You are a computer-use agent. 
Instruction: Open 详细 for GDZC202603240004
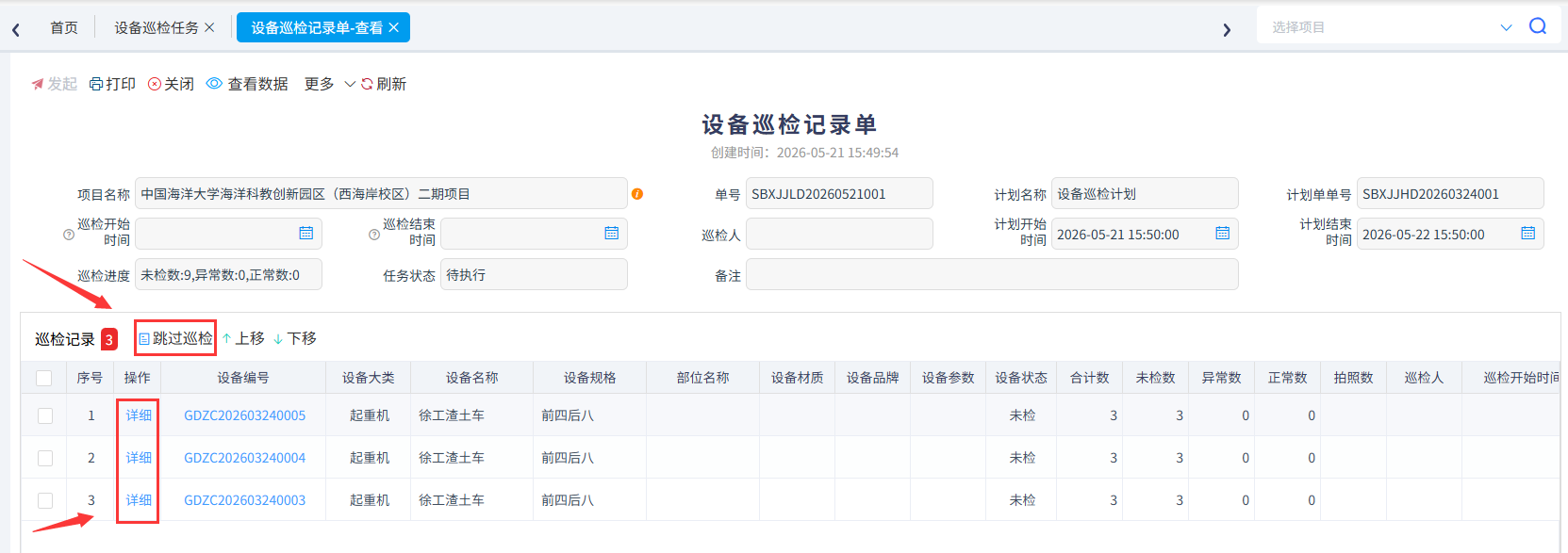(139, 458)
